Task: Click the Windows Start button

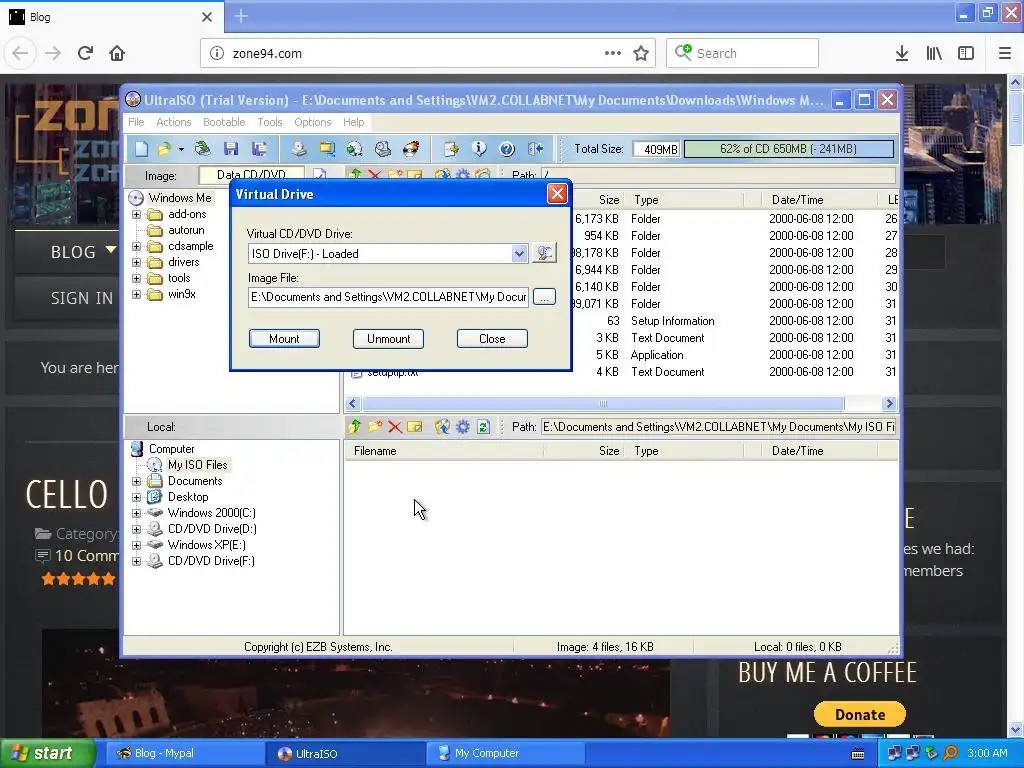Action: click(x=48, y=753)
